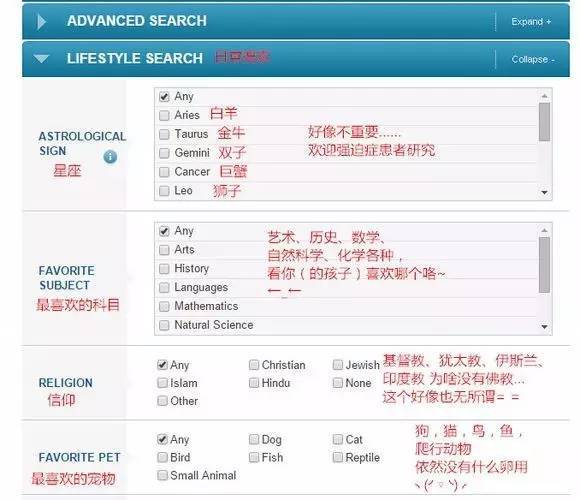Check the Aries checkbox

click(164, 115)
